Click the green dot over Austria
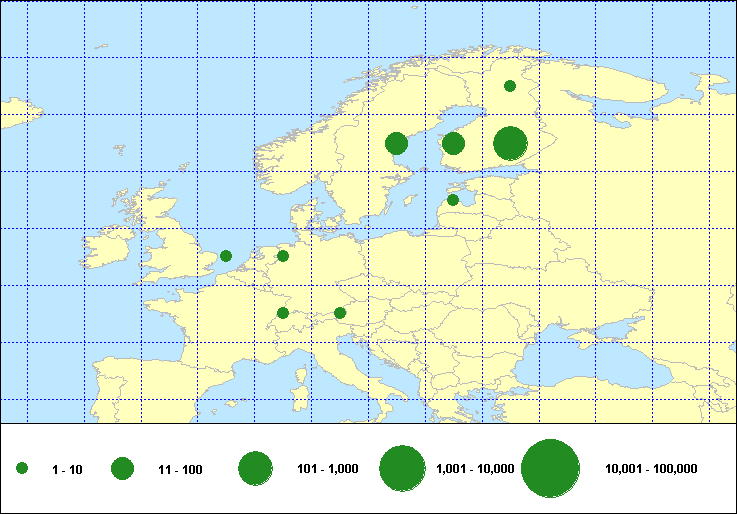The image size is (737, 514). [340, 313]
